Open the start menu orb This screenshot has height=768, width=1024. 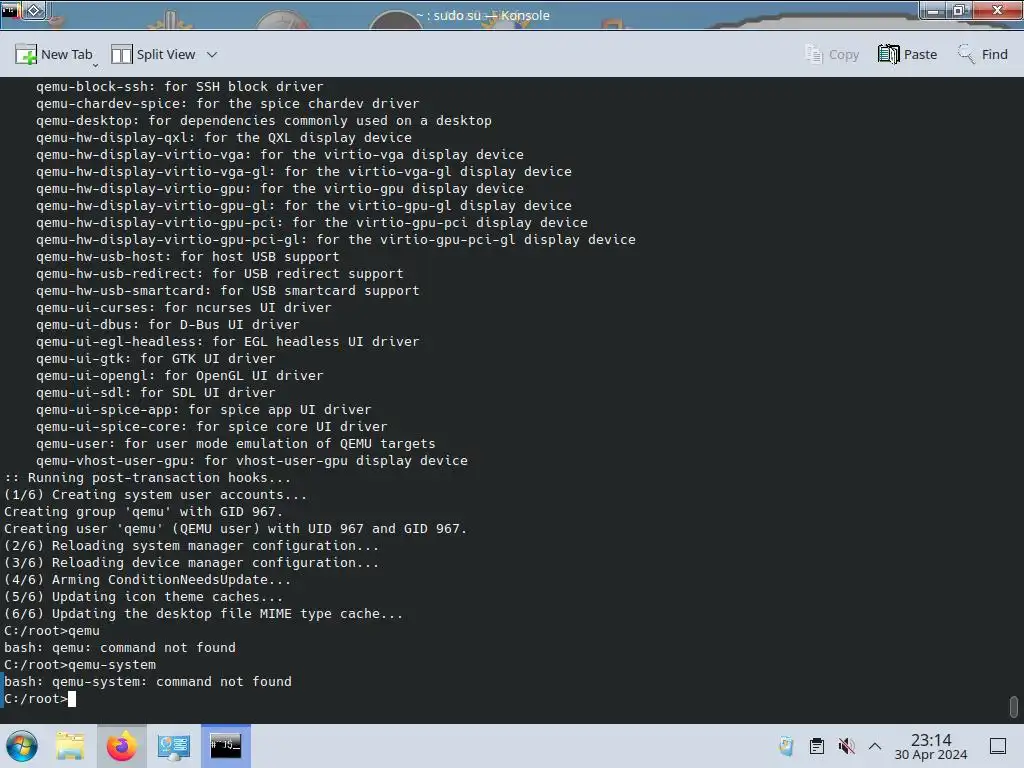point(22,746)
